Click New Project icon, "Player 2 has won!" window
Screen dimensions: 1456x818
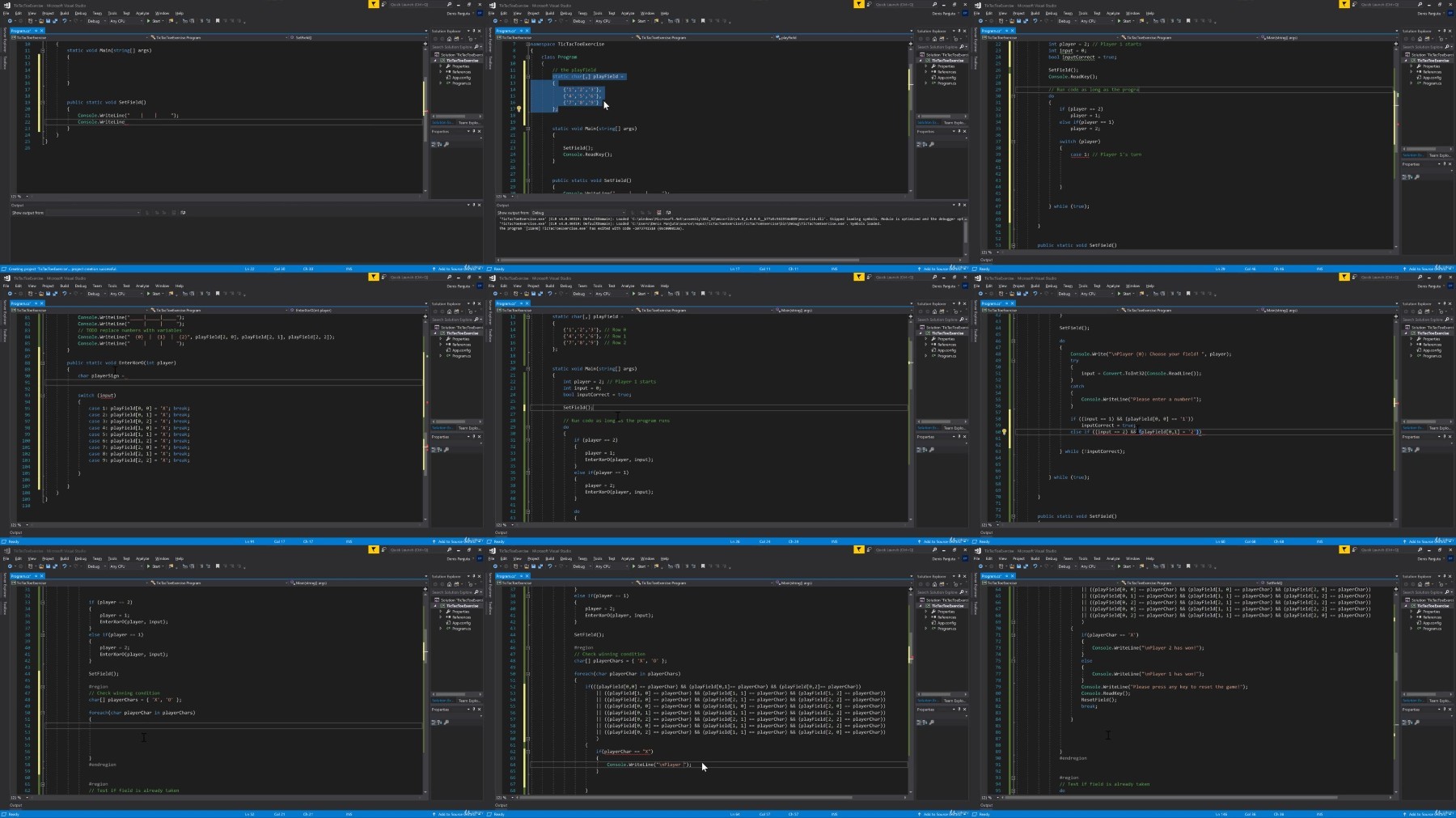(x=1001, y=566)
